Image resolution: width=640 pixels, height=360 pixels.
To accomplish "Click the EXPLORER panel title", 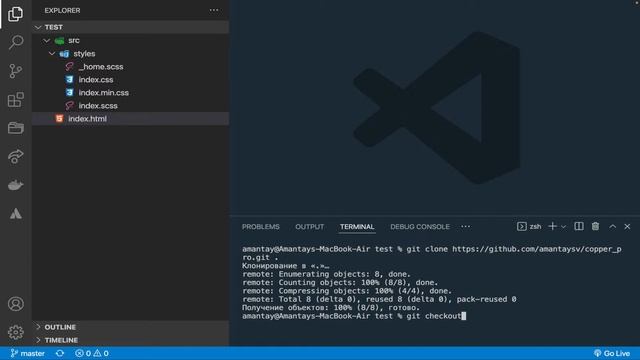I will [x=62, y=11].
